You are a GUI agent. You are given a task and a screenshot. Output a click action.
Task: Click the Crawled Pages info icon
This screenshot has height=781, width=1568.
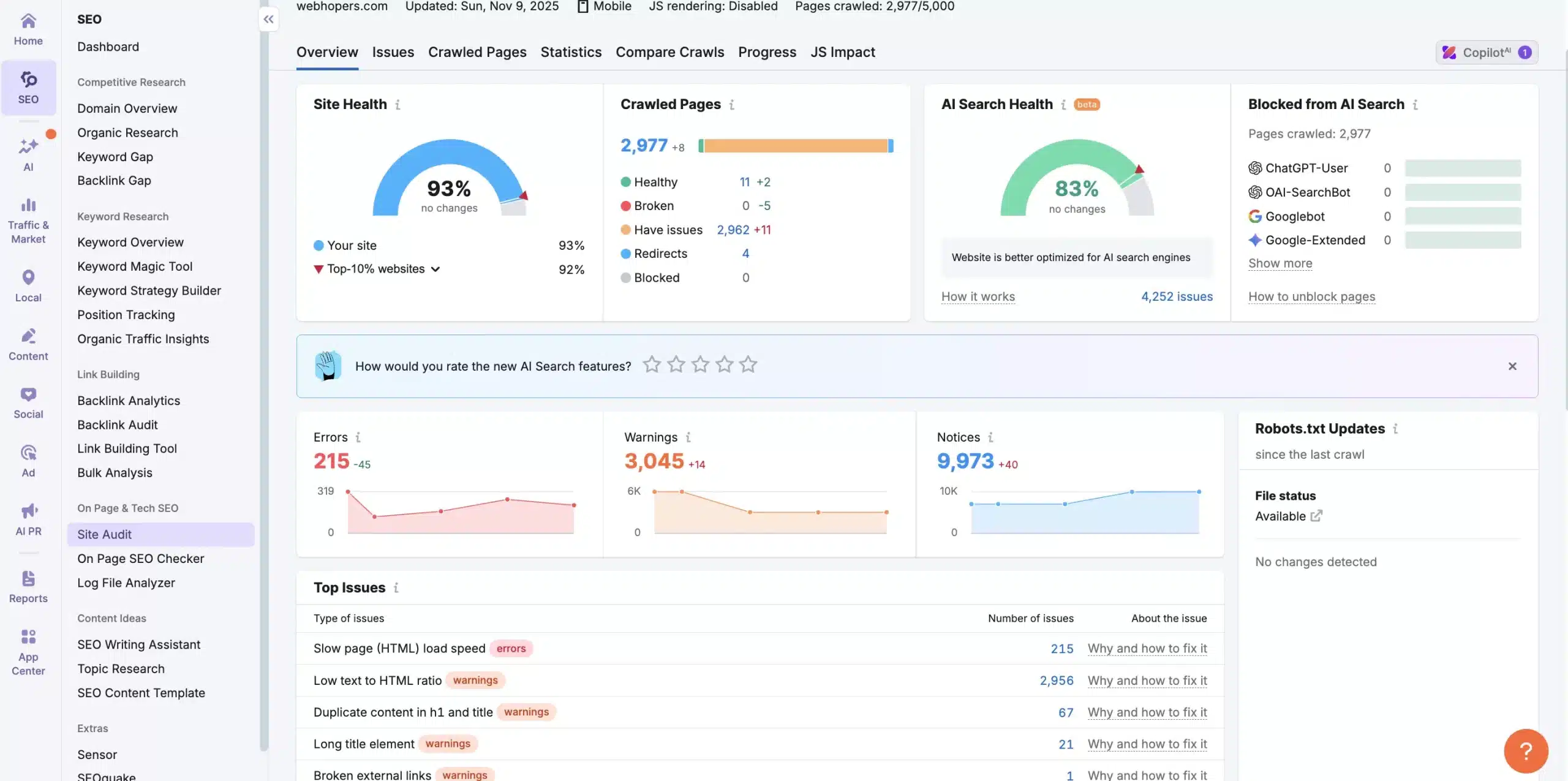[732, 105]
